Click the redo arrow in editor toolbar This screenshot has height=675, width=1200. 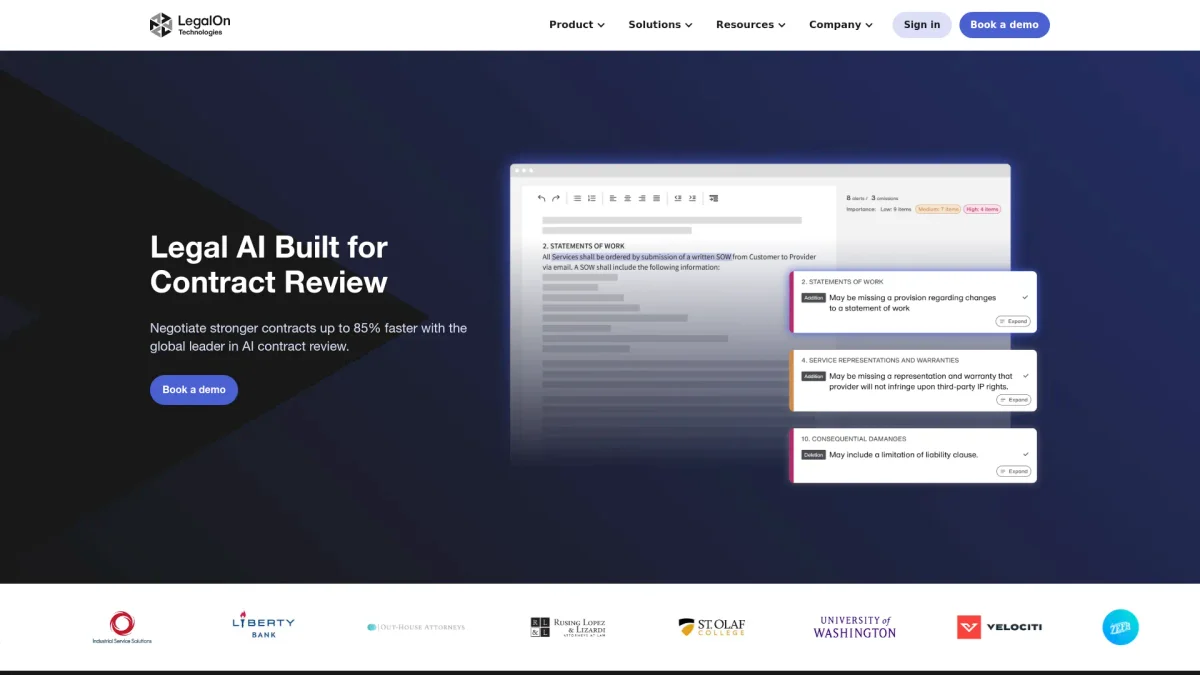(x=556, y=198)
